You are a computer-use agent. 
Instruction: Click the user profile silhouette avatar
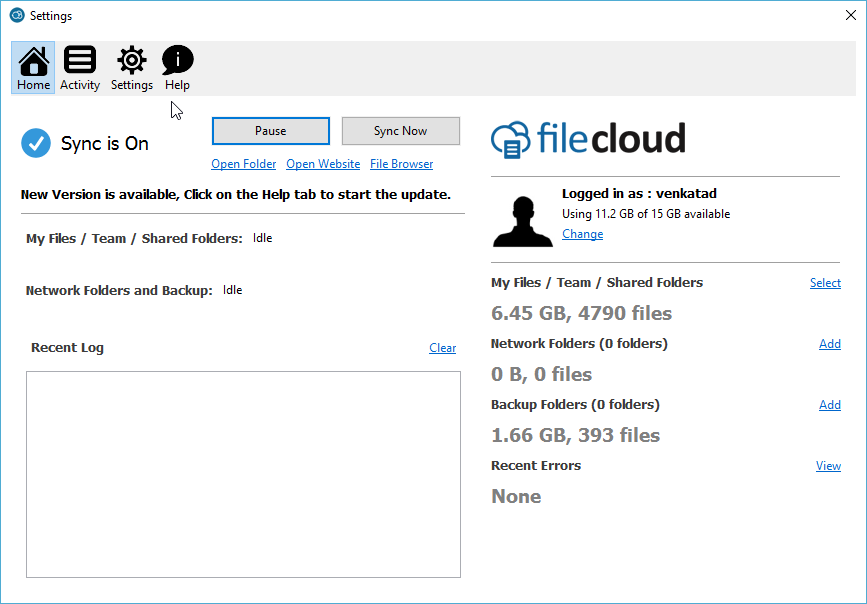click(523, 220)
